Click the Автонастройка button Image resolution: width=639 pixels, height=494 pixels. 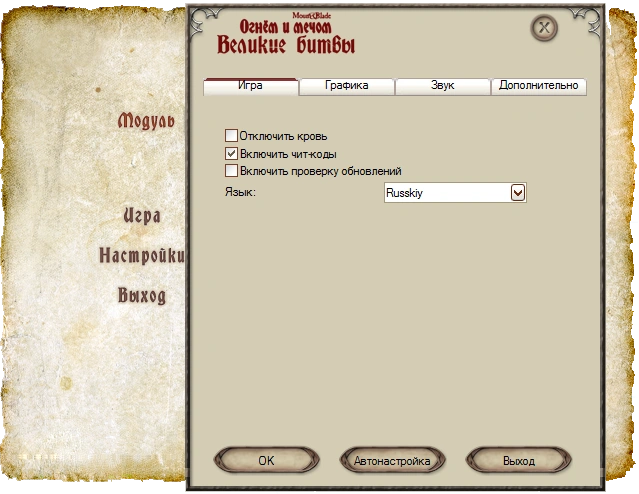click(392, 461)
